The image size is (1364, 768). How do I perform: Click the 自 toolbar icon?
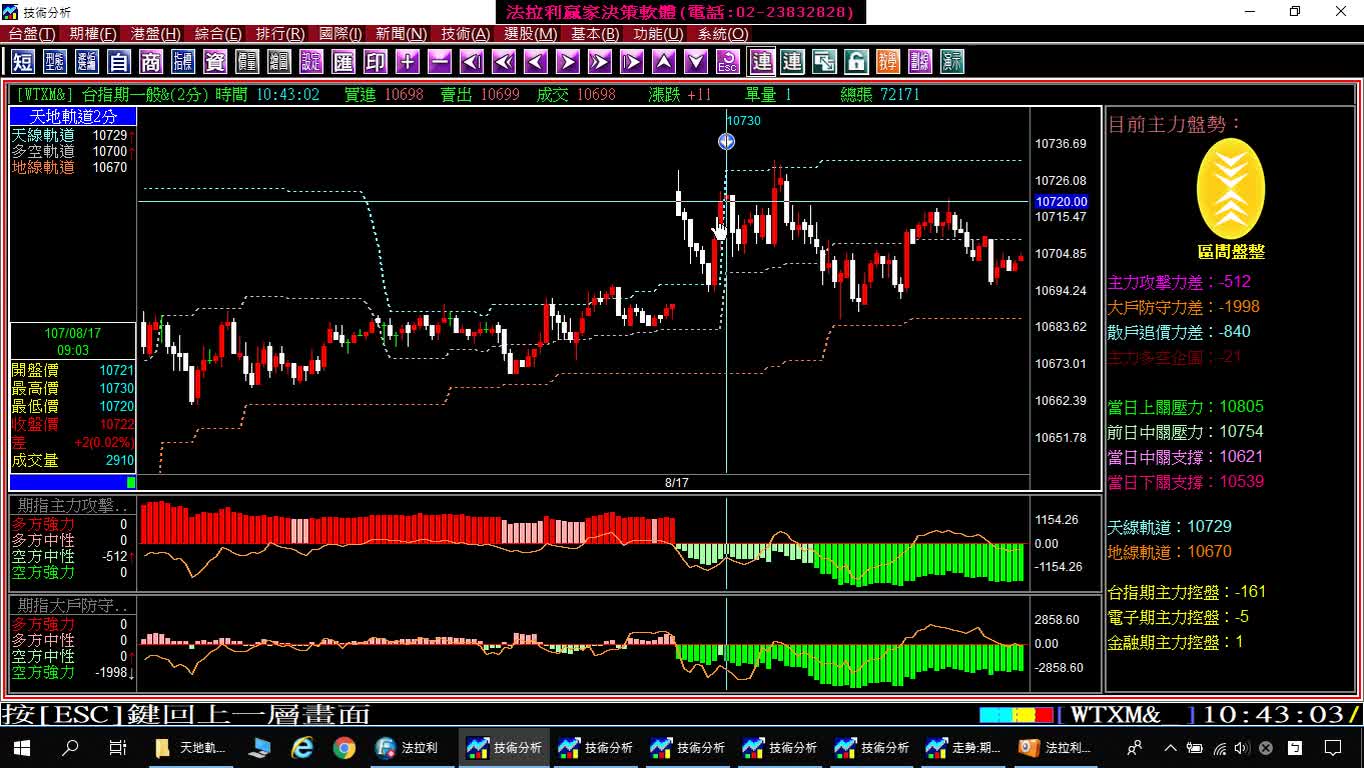119,62
